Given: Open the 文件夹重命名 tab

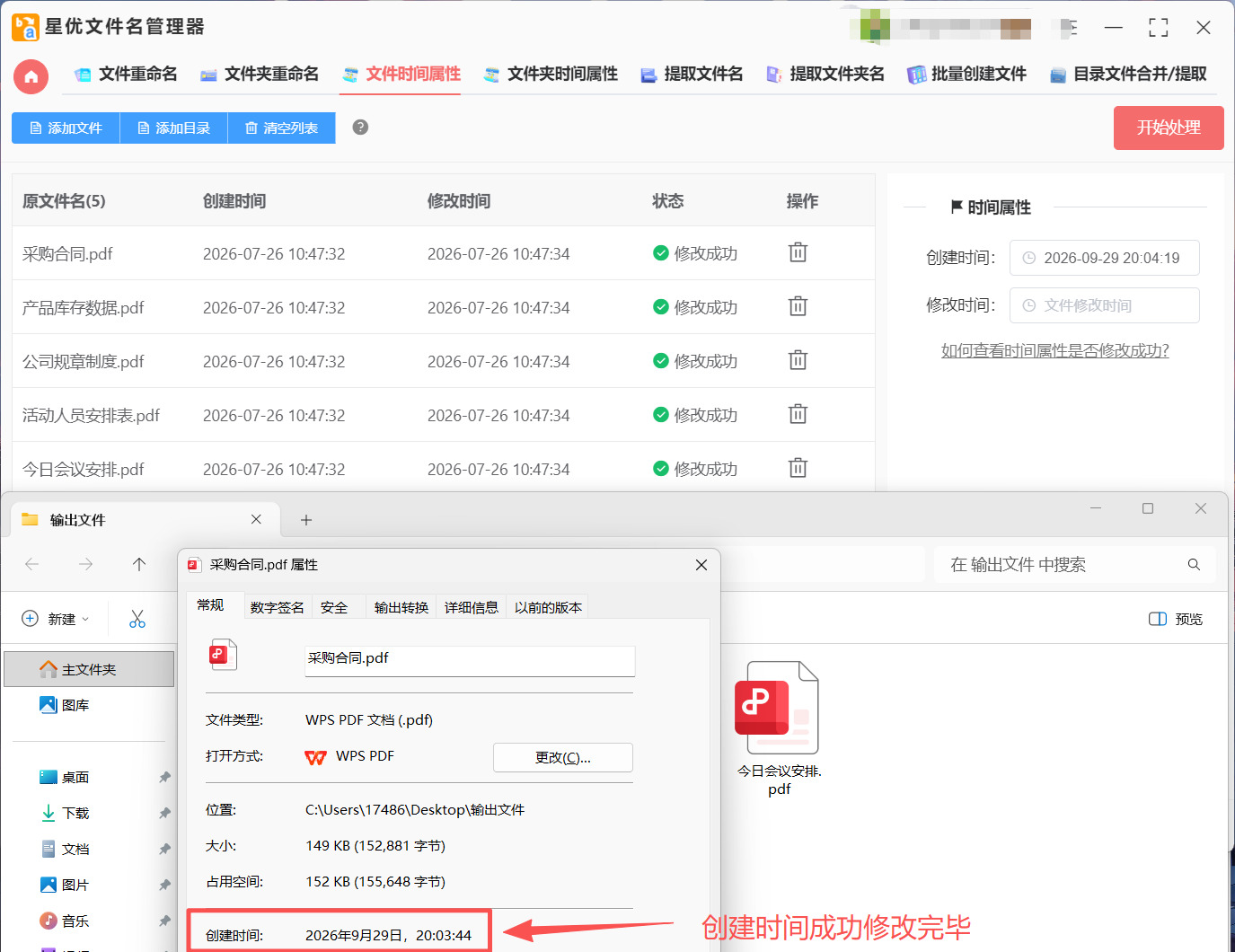Looking at the screenshot, I should tap(260, 75).
